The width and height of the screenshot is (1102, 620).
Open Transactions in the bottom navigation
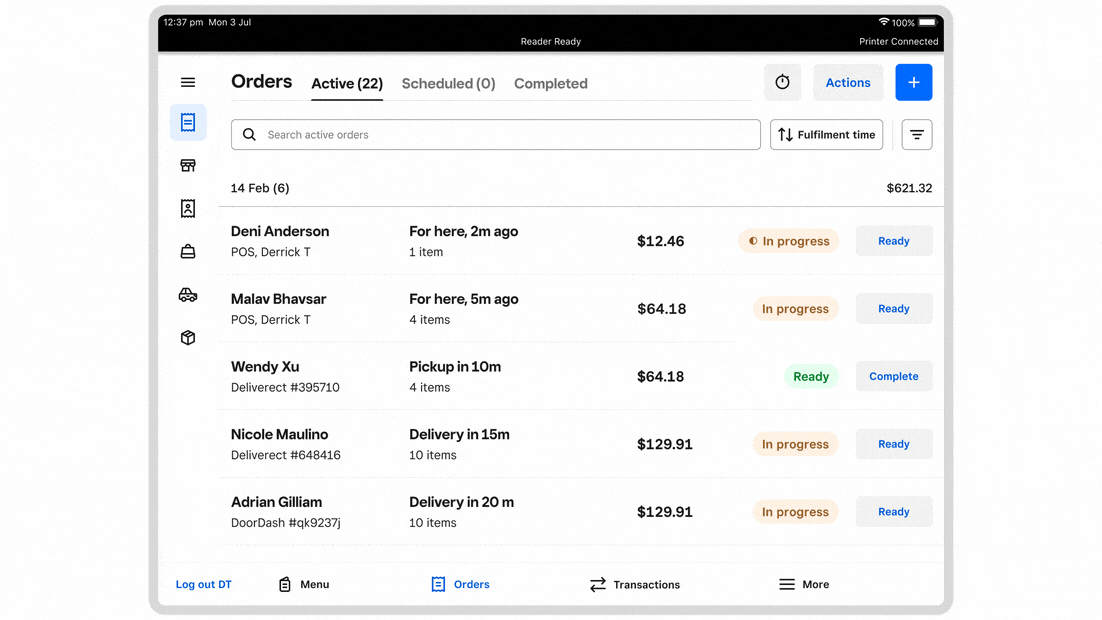tap(635, 585)
